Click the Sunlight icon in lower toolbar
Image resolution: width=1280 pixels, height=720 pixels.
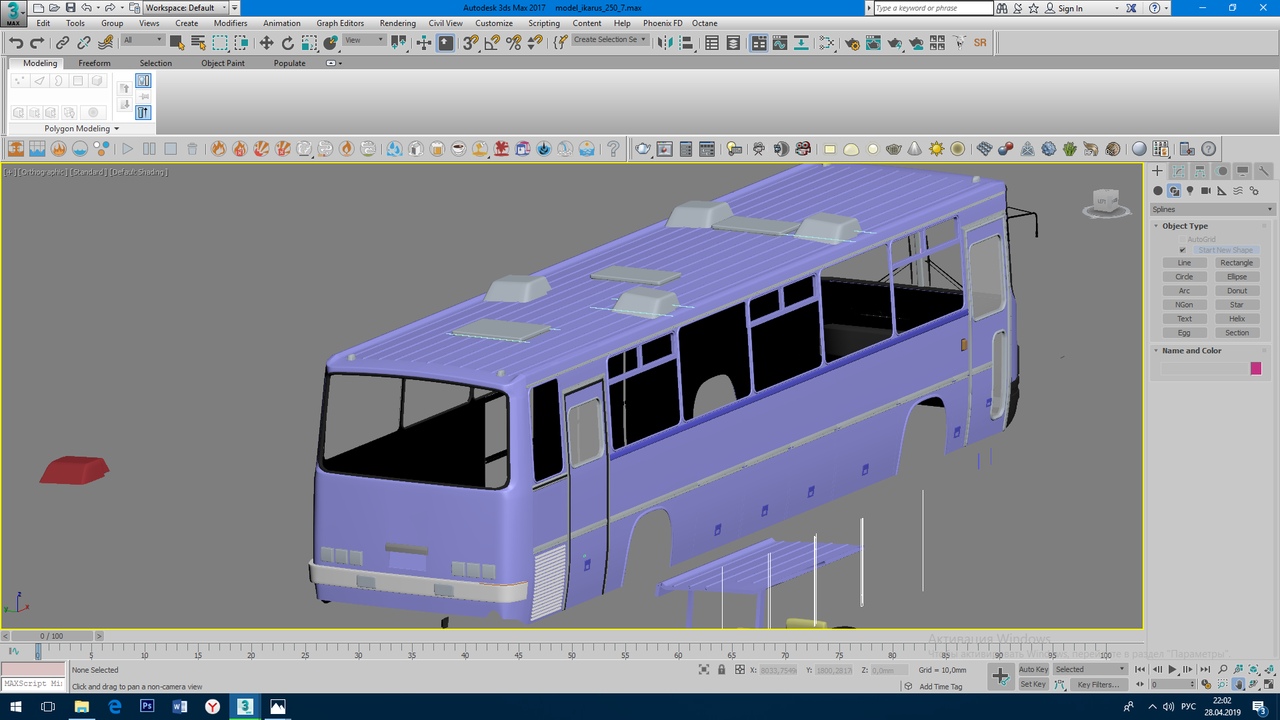point(936,149)
